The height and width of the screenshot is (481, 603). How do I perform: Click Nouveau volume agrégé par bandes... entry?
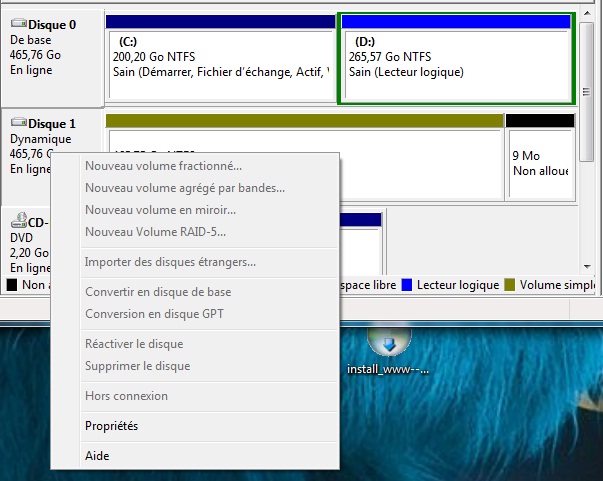185,188
